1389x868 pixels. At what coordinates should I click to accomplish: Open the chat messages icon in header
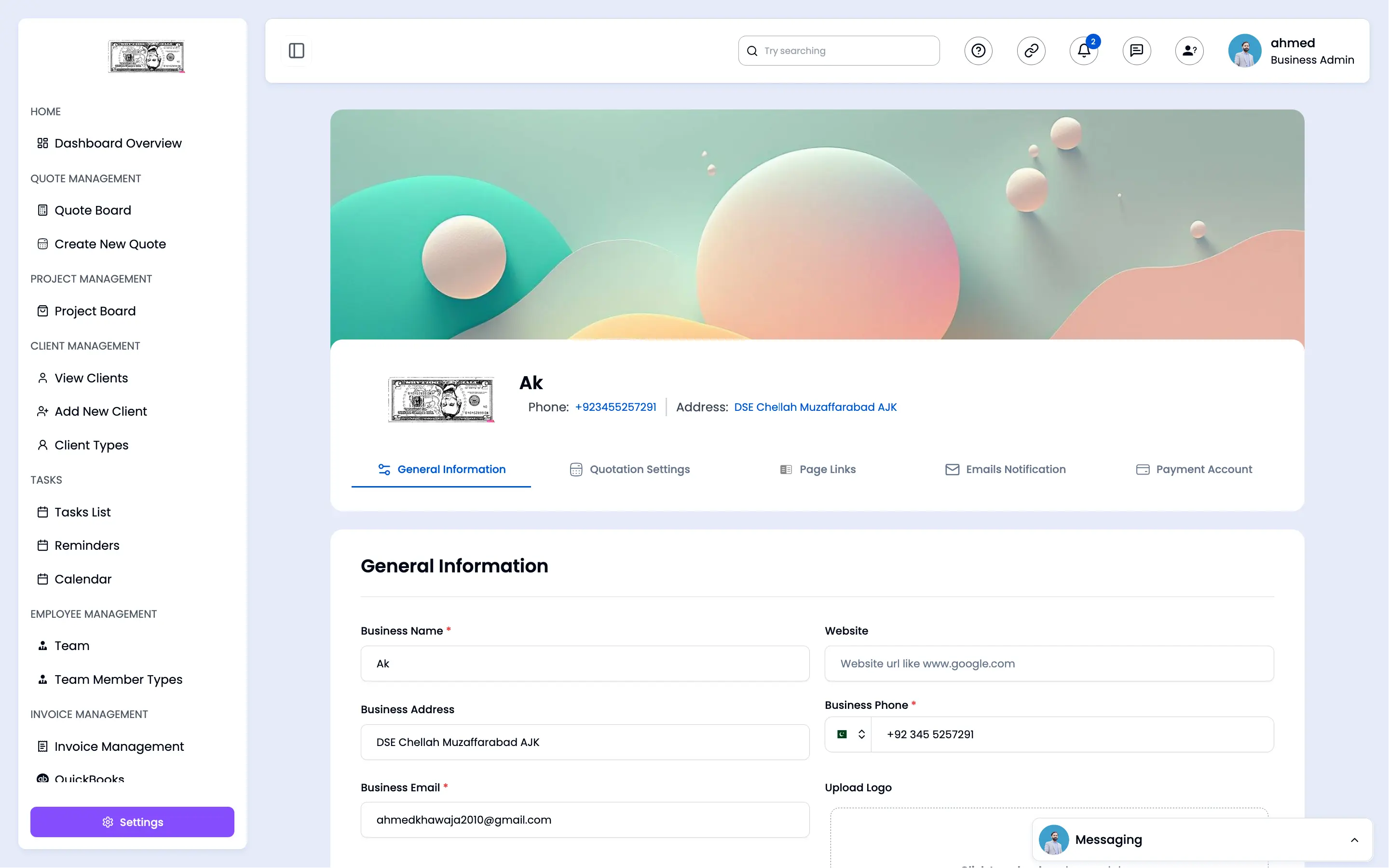(x=1136, y=51)
